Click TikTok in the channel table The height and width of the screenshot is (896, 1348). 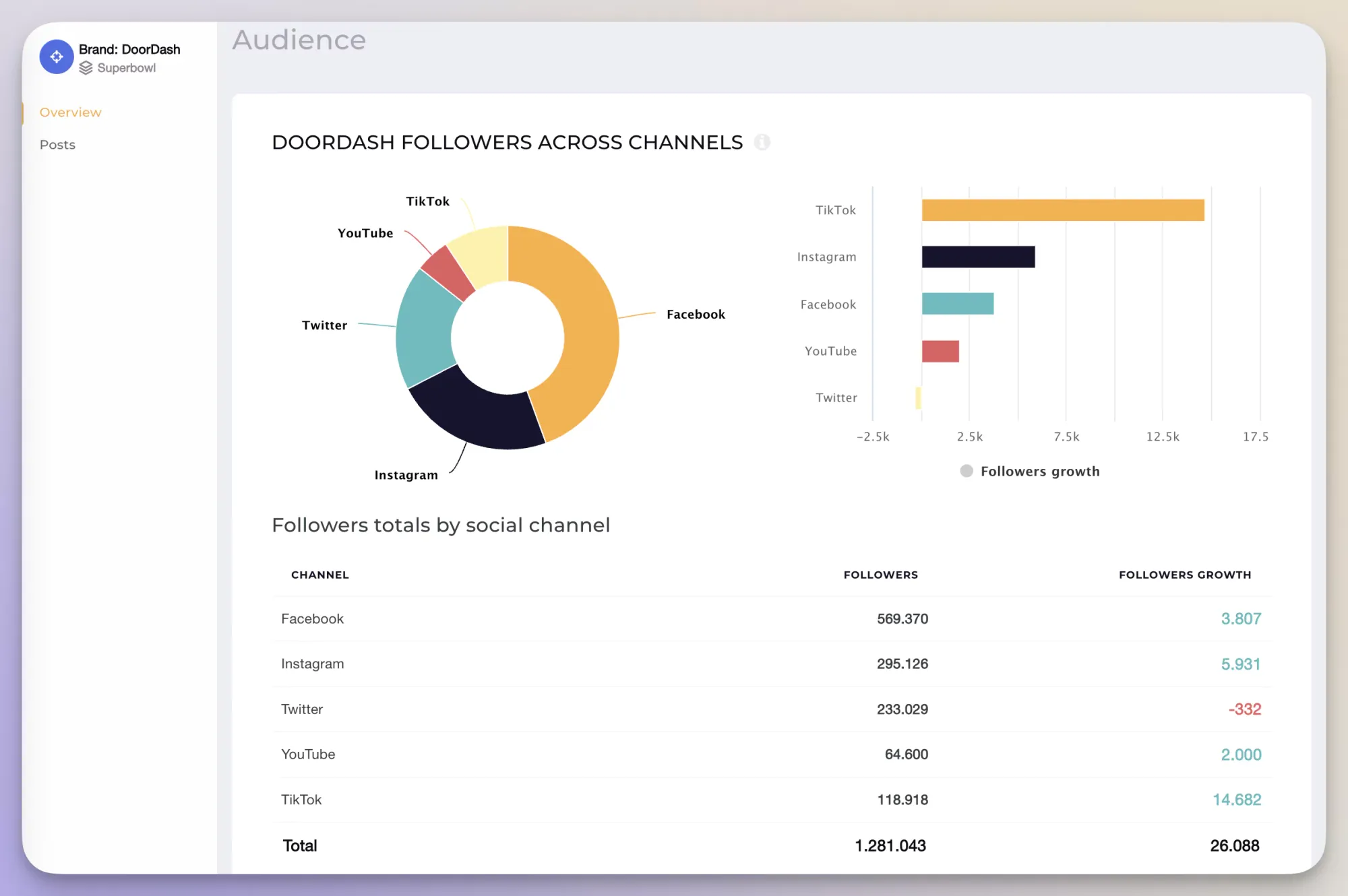[301, 800]
